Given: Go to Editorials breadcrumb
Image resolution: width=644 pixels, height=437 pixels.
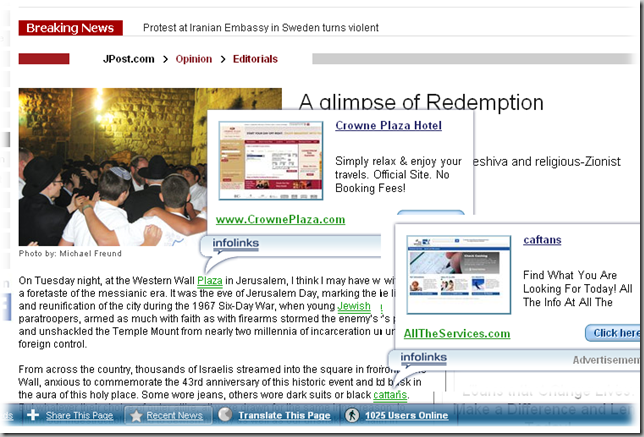Looking at the screenshot, I should tap(255, 59).
